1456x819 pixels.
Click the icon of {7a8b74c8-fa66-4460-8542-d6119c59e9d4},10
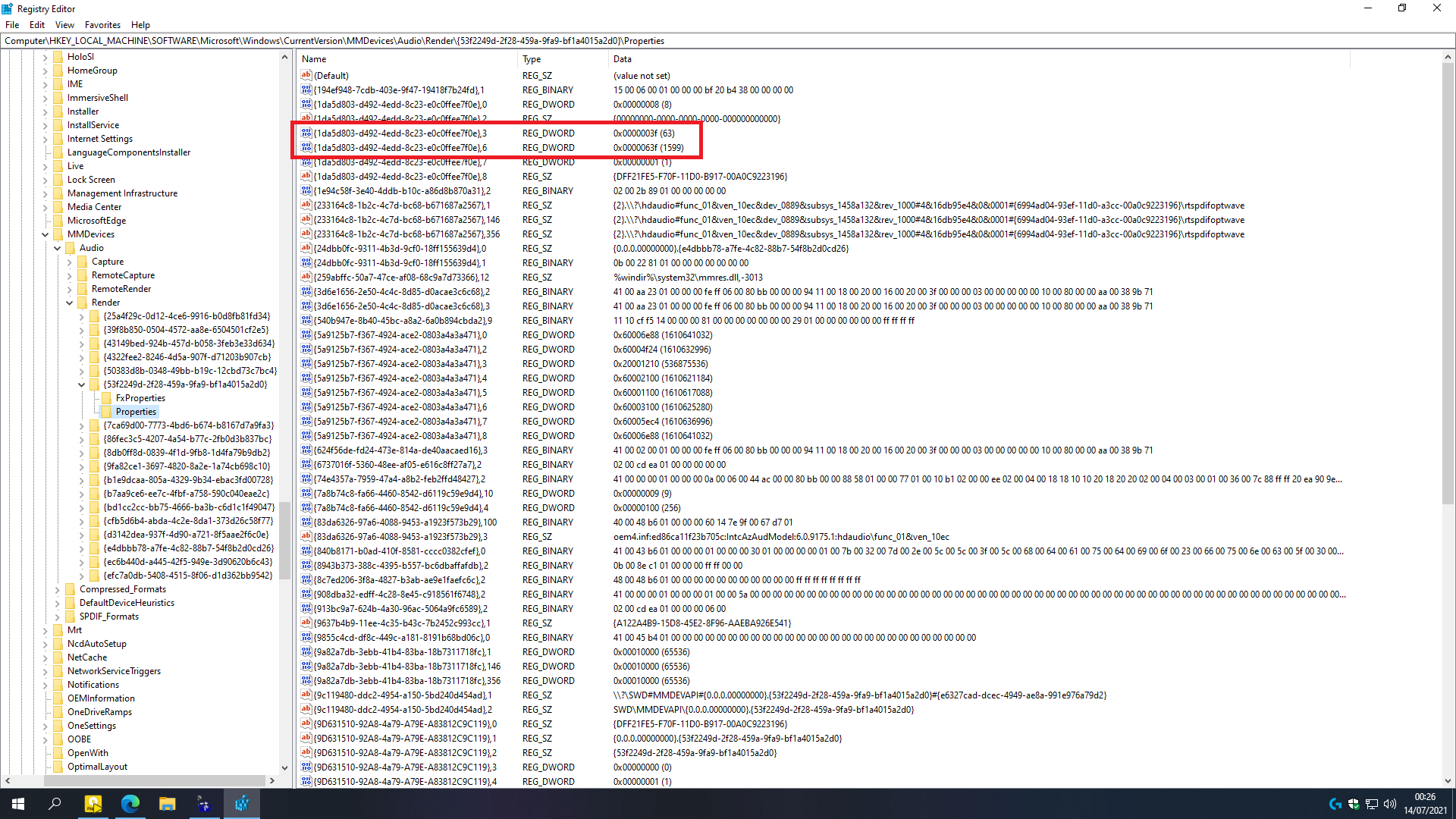[306, 493]
